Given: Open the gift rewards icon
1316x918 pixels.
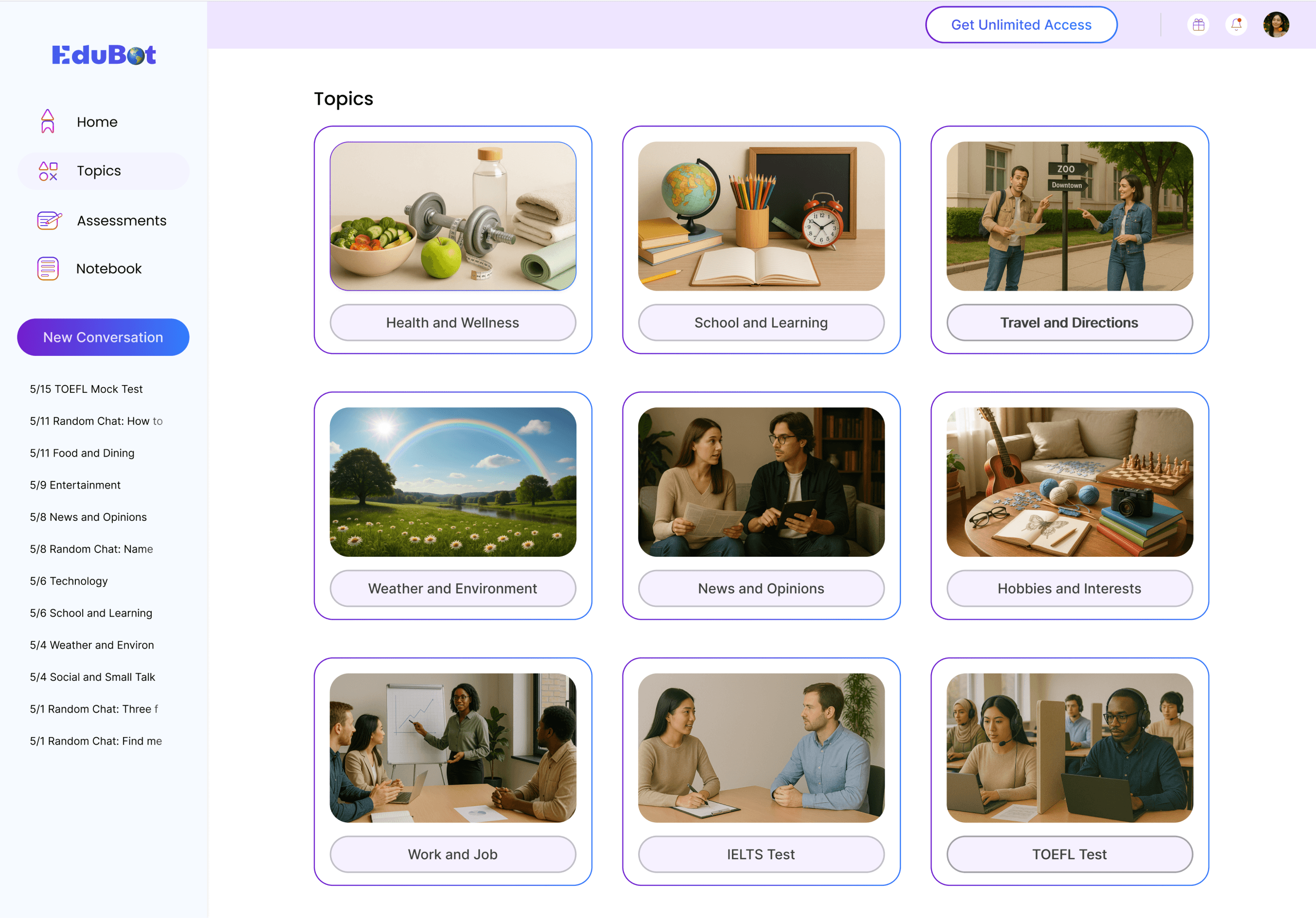Looking at the screenshot, I should [x=1198, y=25].
